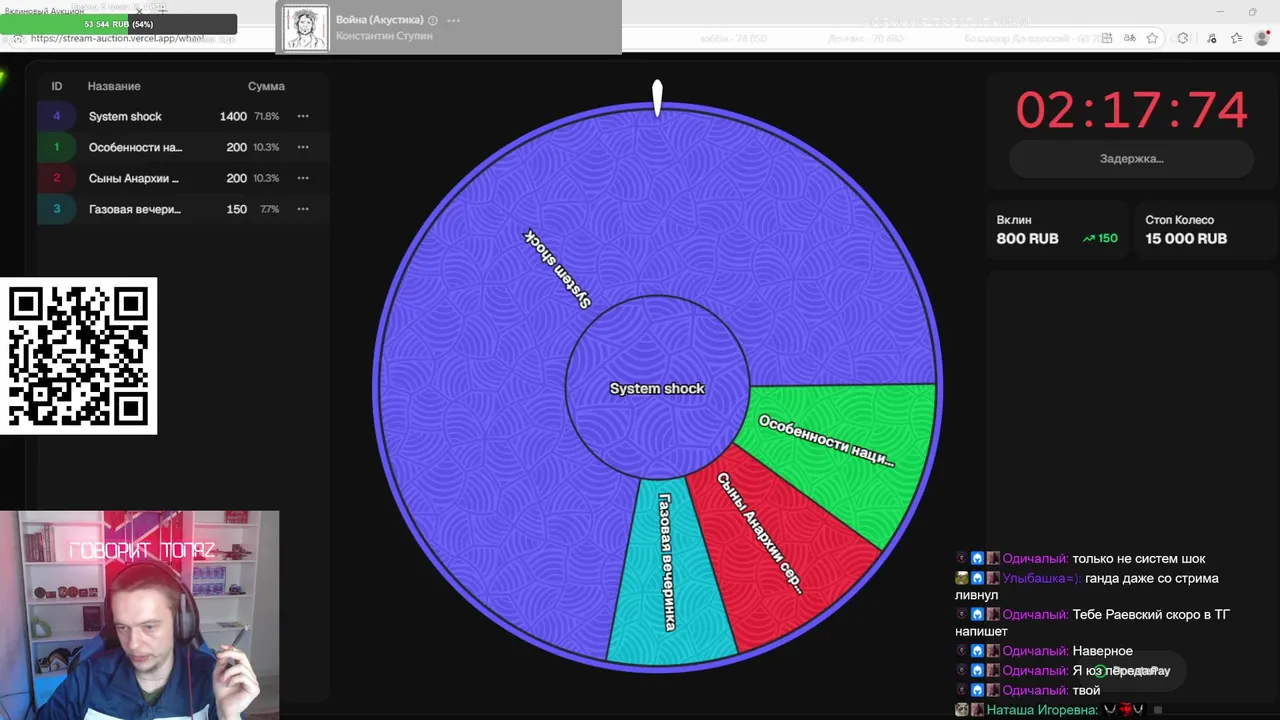Open browser profile avatar icon
The width and height of the screenshot is (1280, 720).
(1263, 38)
